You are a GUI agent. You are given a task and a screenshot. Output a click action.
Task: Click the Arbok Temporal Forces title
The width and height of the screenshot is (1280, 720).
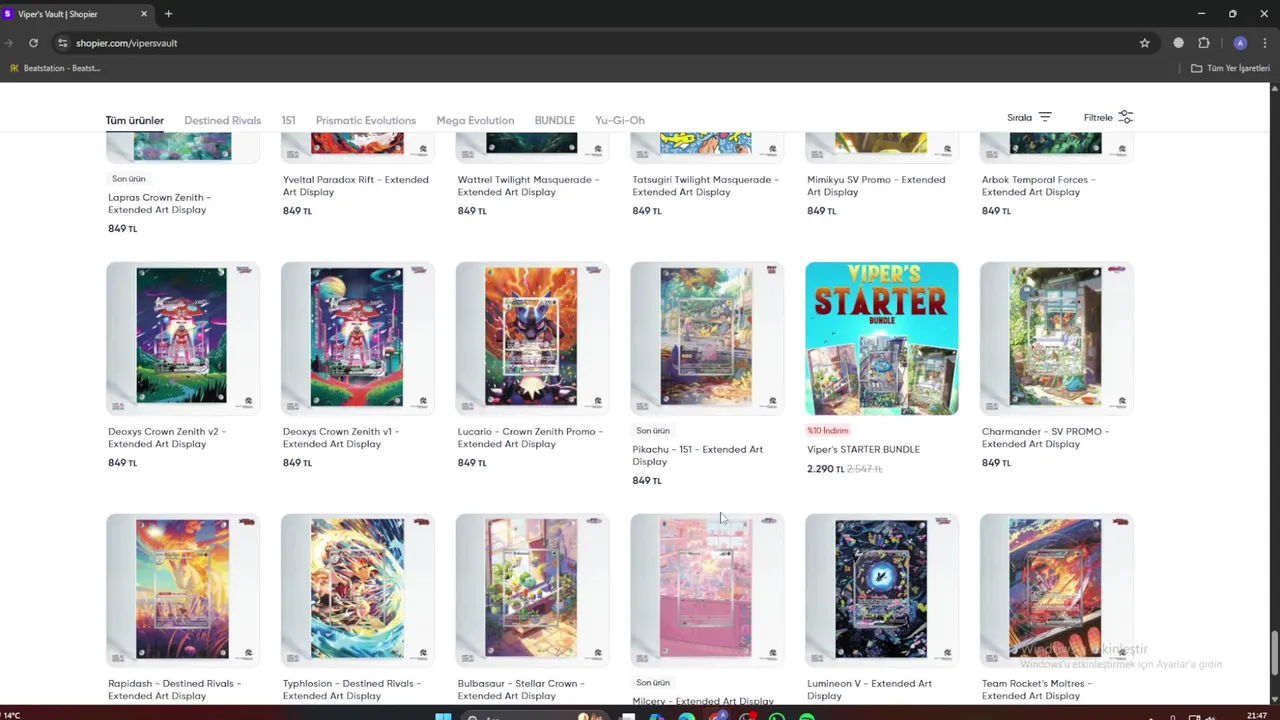(1039, 185)
